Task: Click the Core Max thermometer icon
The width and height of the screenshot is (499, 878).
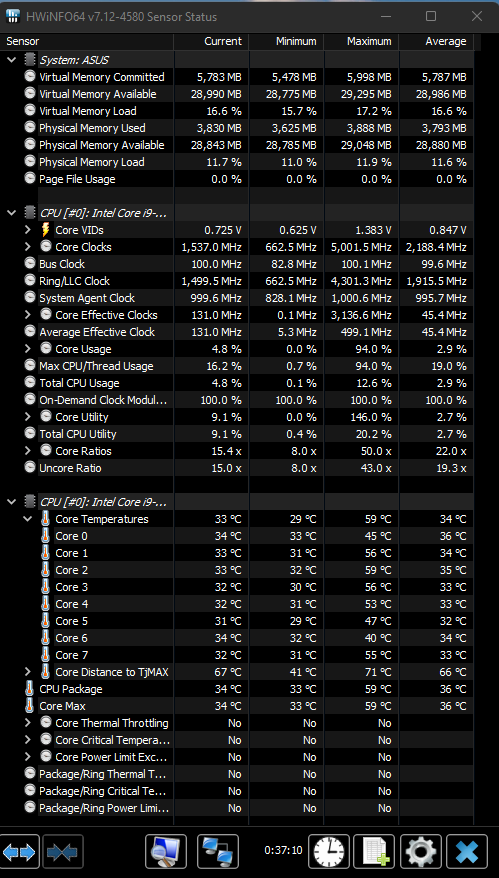Action: point(29,706)
